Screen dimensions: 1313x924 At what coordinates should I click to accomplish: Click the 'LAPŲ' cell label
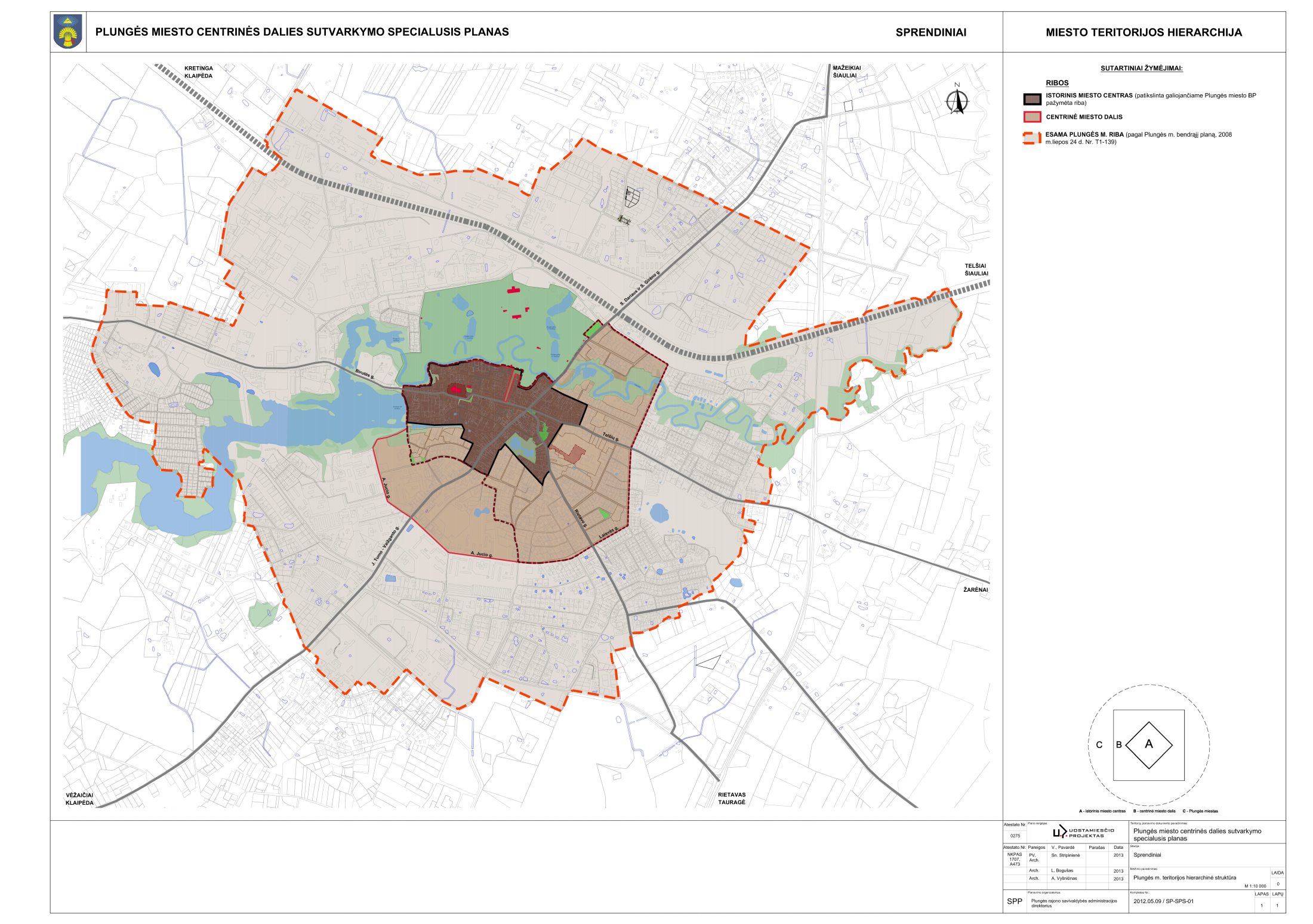[1277, 894]
